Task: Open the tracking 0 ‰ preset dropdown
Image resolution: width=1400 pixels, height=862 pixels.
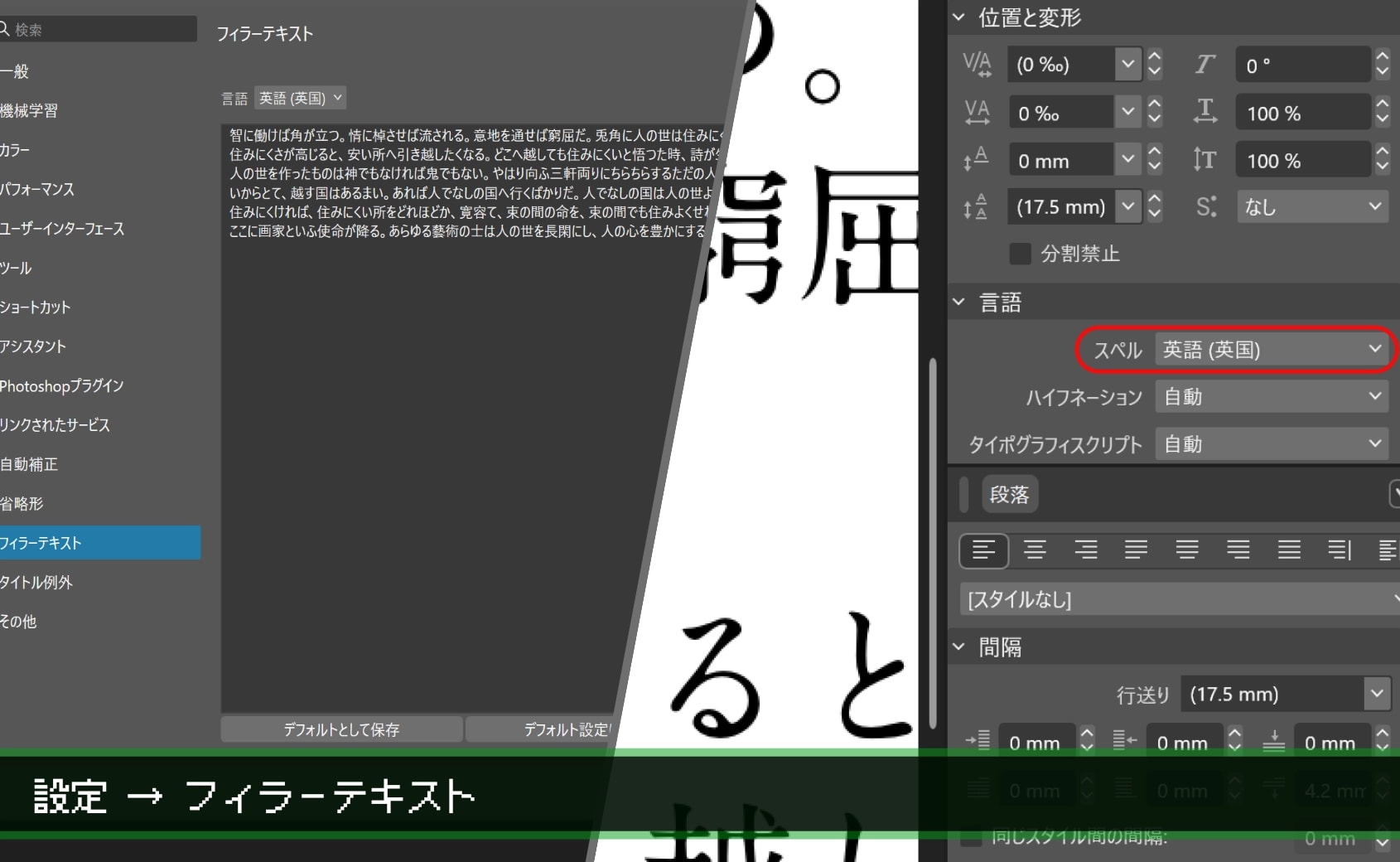Action: click(x=1128, y=113)
